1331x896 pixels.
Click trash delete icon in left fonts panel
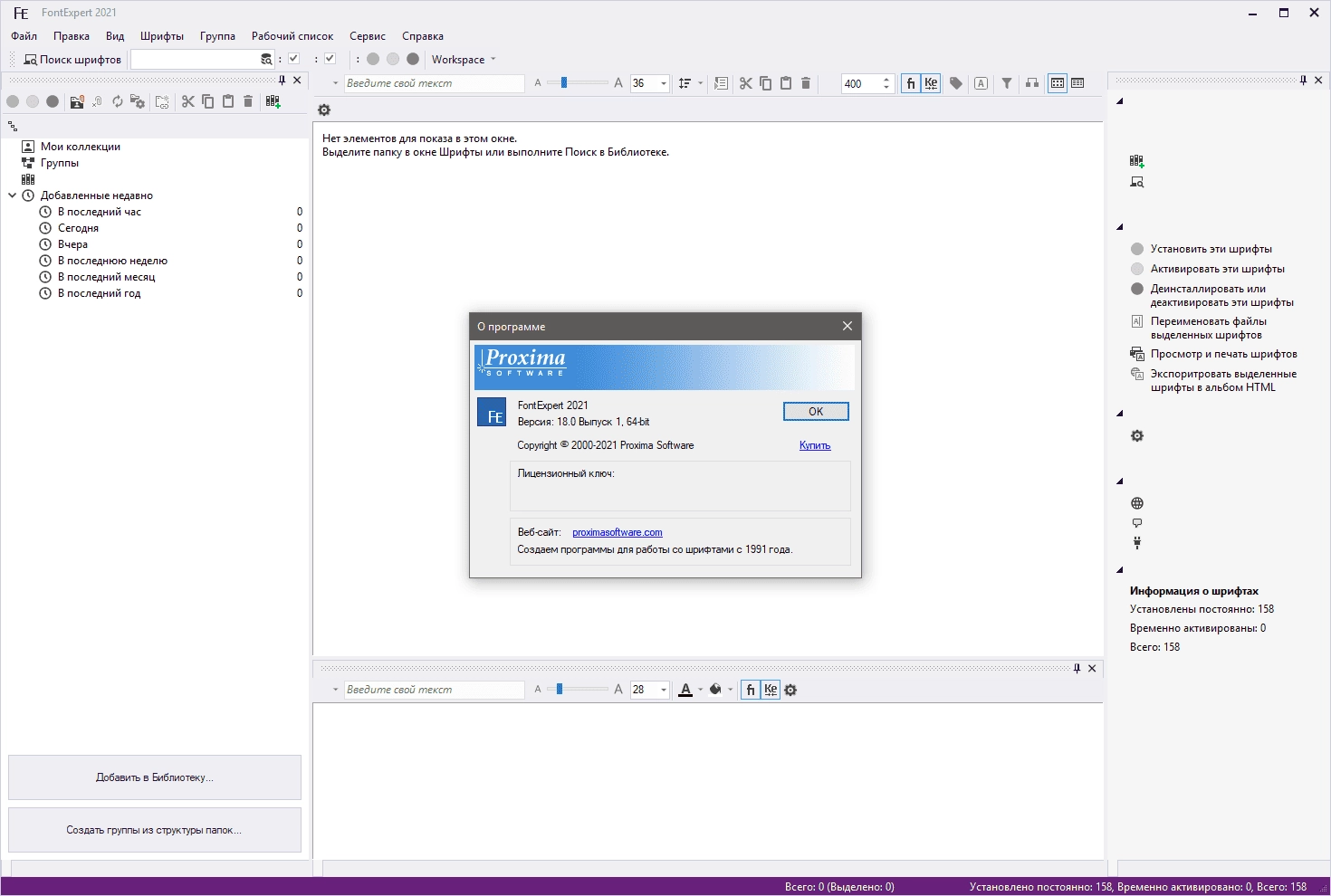248,101
